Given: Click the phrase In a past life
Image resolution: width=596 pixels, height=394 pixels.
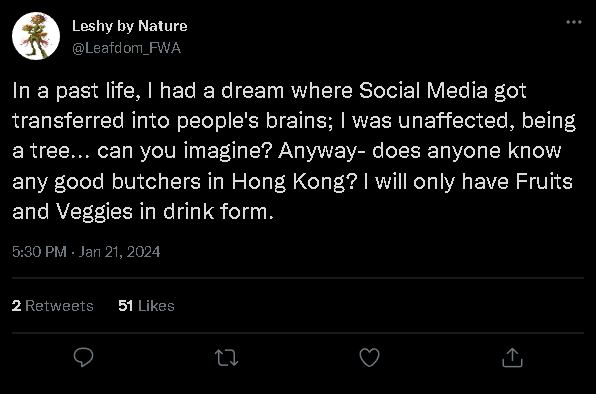Looking at the screenshot, I should (x=74, y=91).
